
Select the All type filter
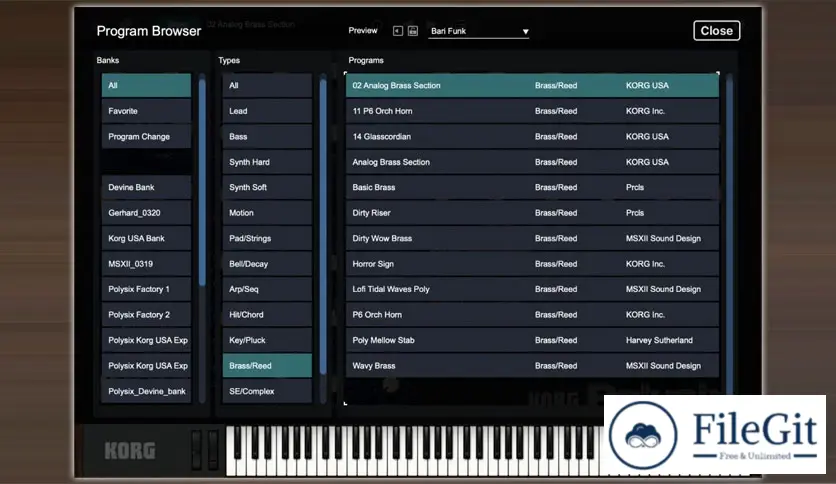[x=267, y=85]
